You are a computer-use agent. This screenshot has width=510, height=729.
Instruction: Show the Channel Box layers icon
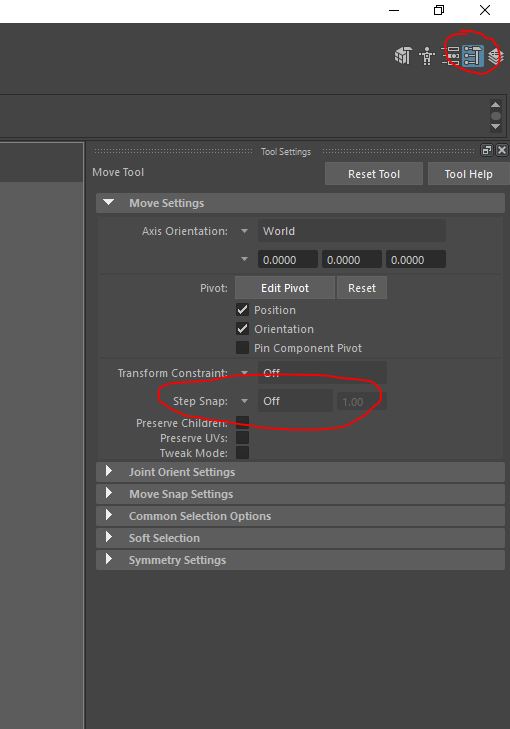[x=496, y=56]
